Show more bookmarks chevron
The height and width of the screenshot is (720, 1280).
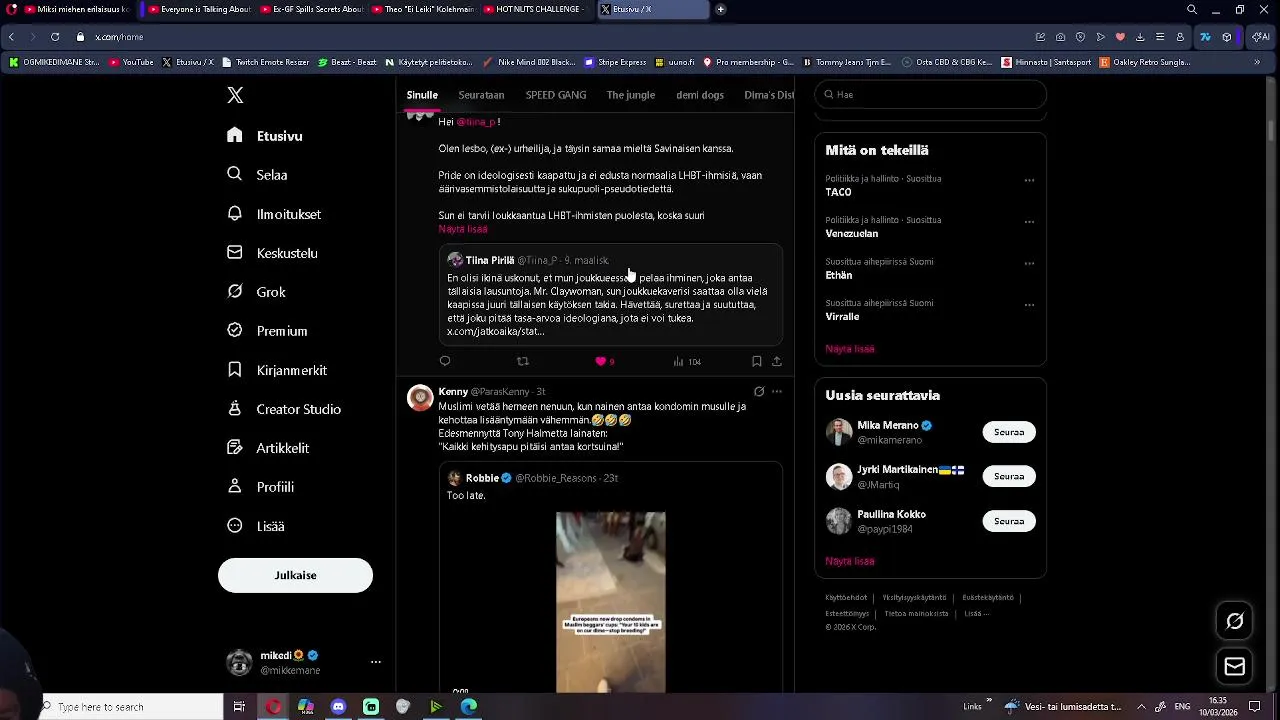1257,62
